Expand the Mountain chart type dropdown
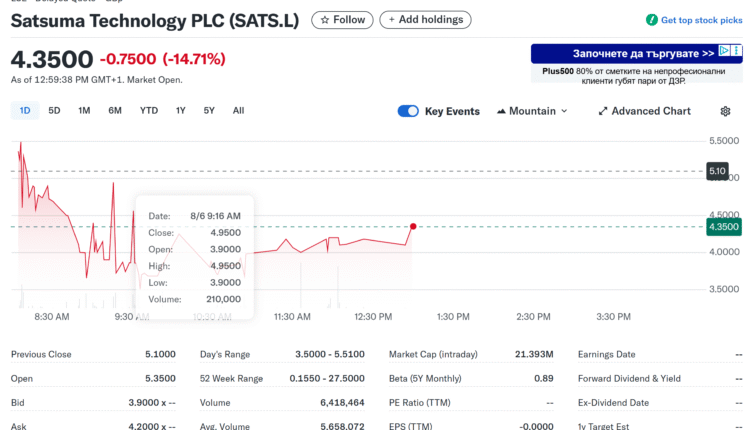Viewport: 750px width, 430px height. (x=532, y=111)
